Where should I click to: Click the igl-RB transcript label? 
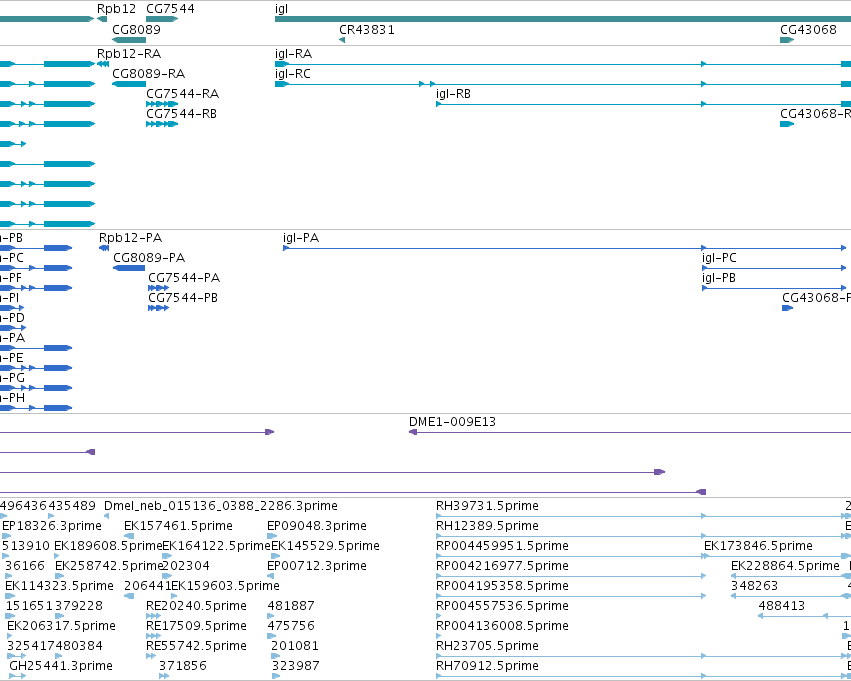coord(453,94)
